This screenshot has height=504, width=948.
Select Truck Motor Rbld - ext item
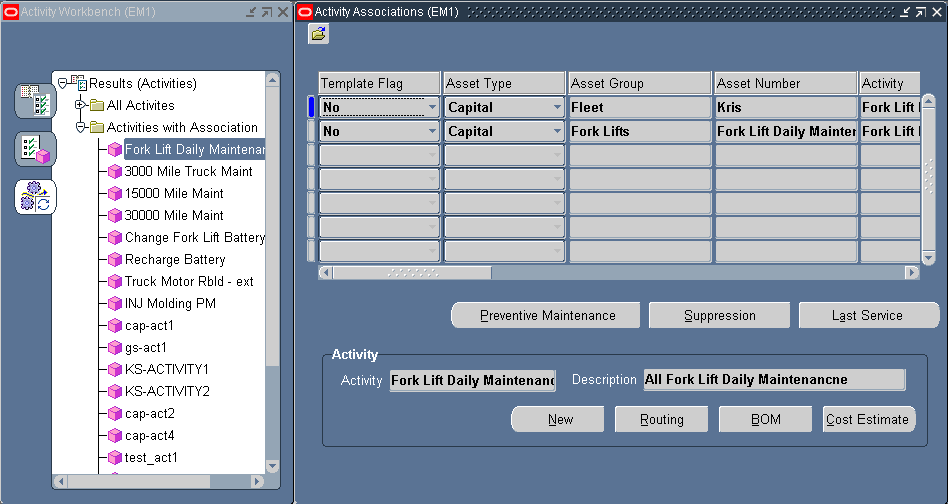click(x=189, y=282)
